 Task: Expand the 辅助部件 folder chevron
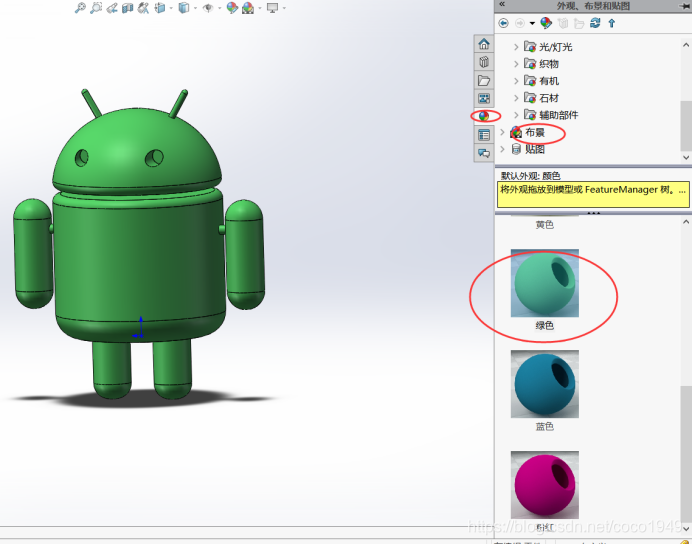click(x=516, y=115)
